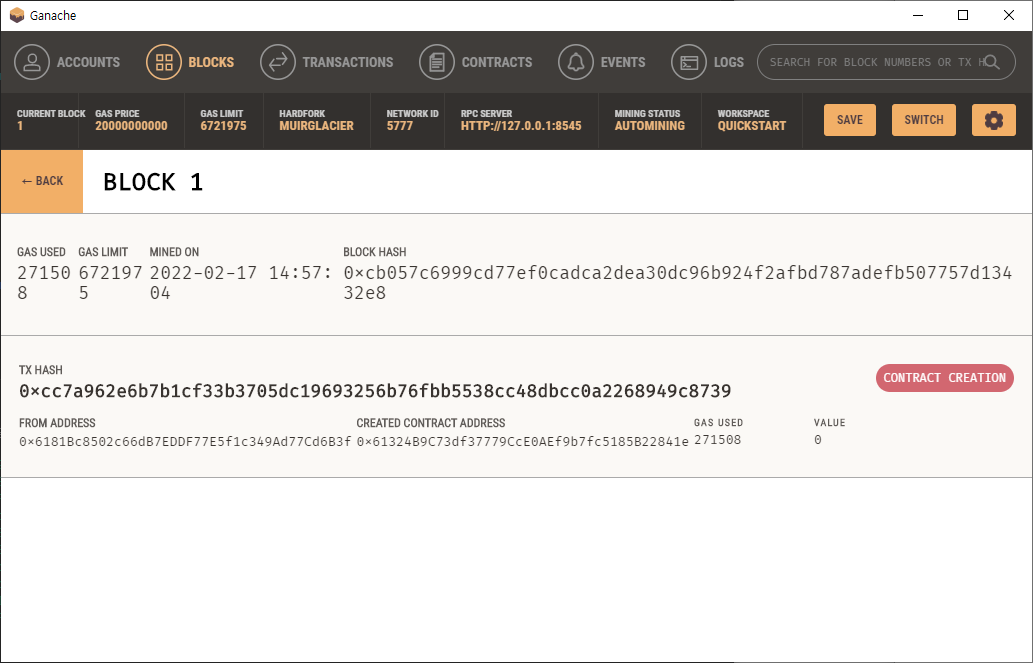1033x663 pixels.
Task: Click the Logs terminal icon
Action: click(688, 62)
